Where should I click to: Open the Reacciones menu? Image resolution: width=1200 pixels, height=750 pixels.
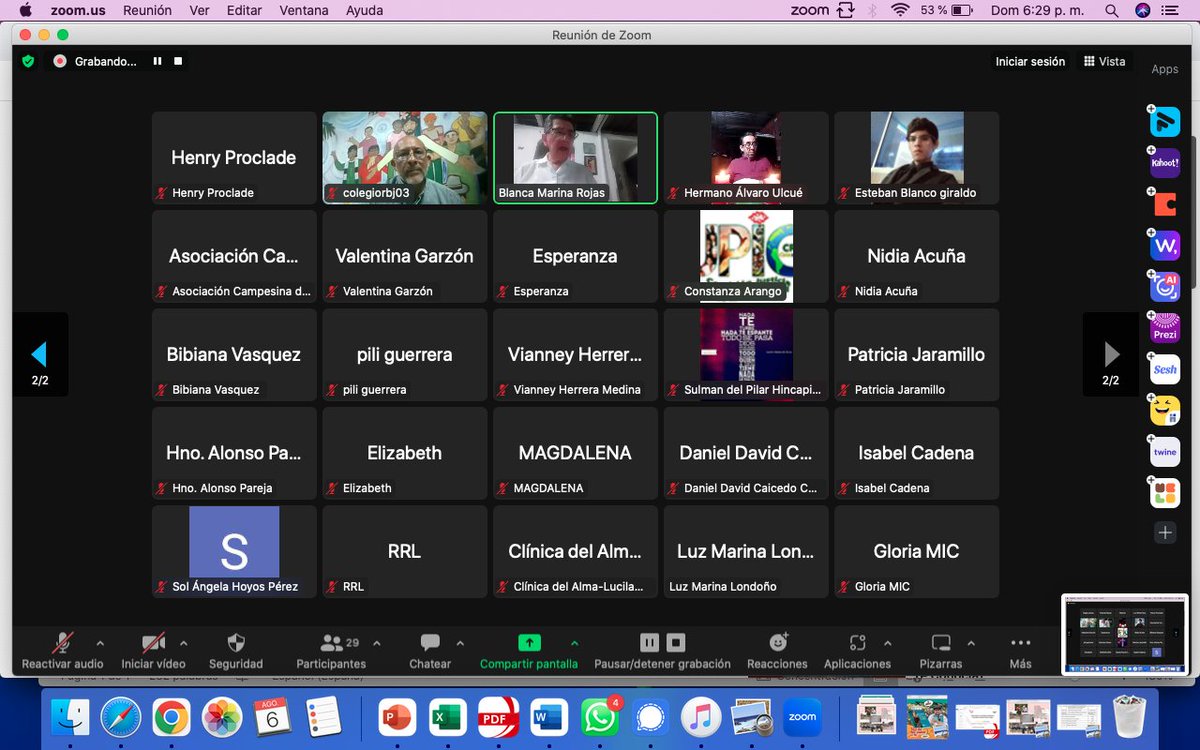[x=777, y=651]
